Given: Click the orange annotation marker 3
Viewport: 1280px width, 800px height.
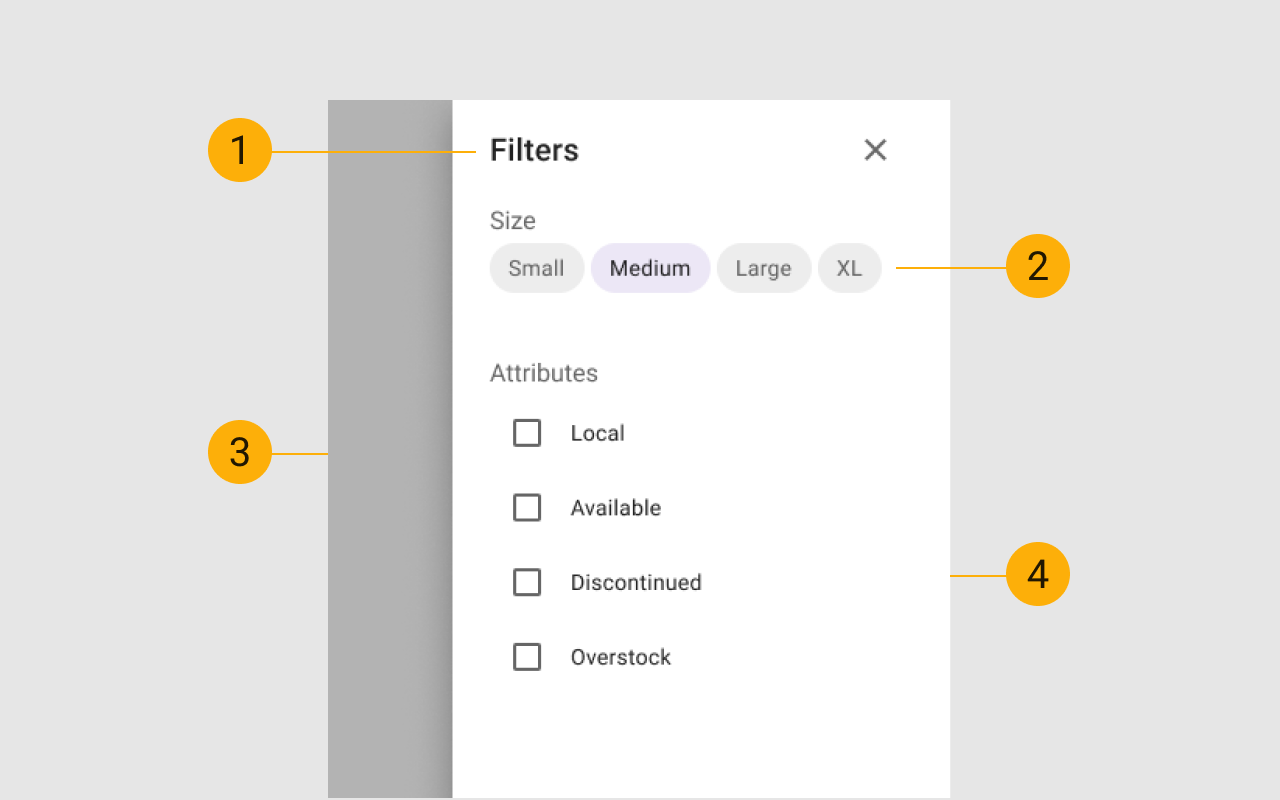Looking at the screenshot, I should pos(240,452).
